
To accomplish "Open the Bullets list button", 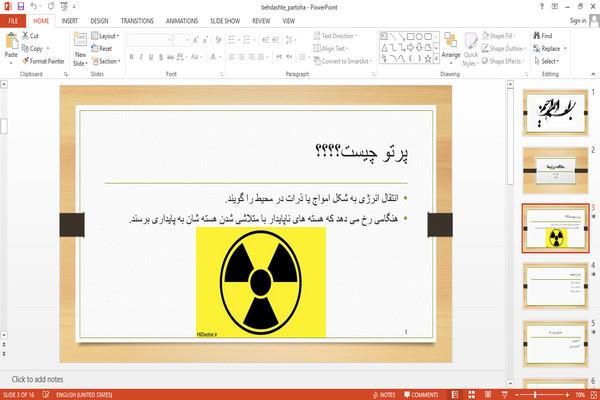I will pyautogui.click(x=233, y=40).
